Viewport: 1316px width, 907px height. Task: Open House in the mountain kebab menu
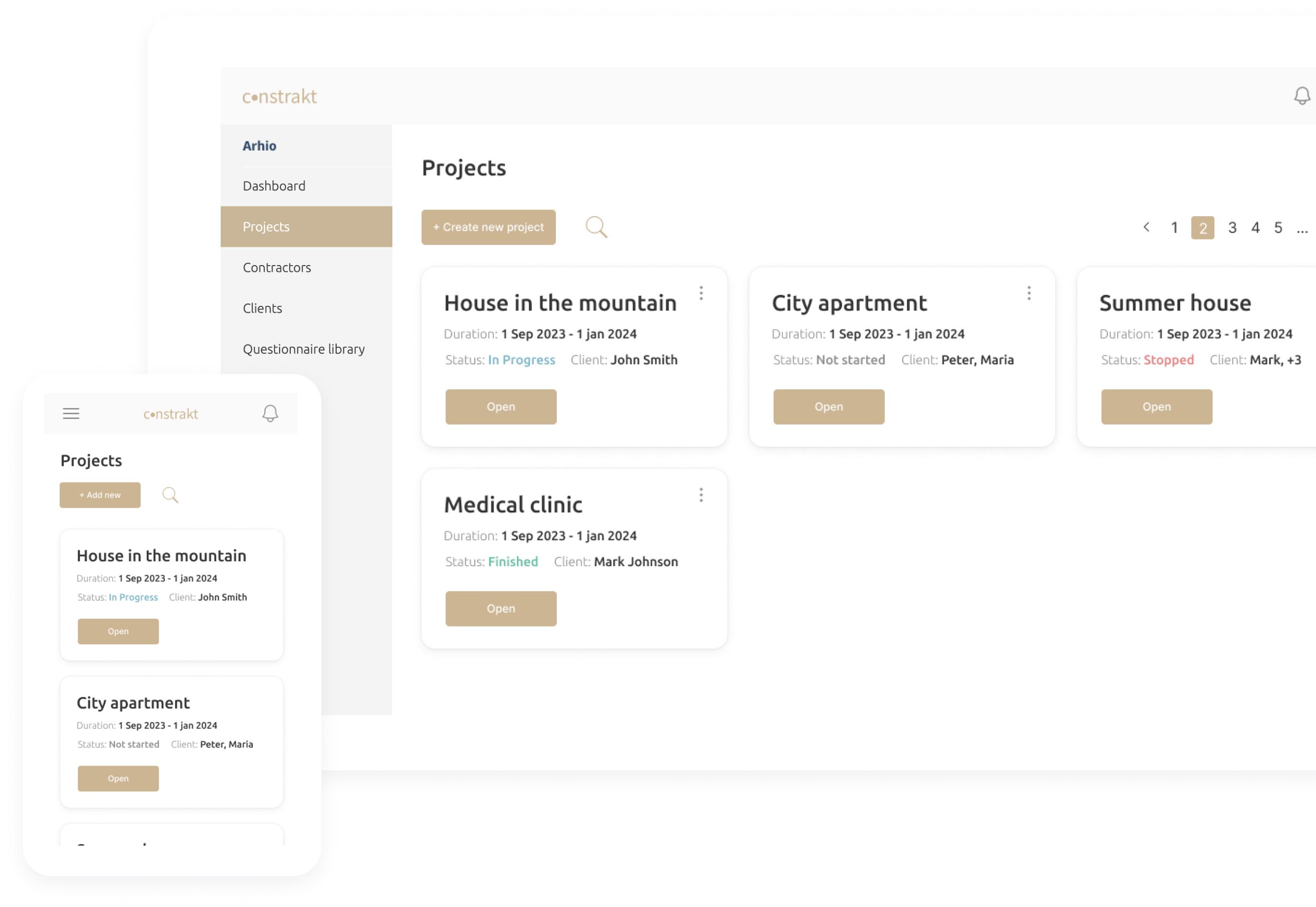(701, 293)
